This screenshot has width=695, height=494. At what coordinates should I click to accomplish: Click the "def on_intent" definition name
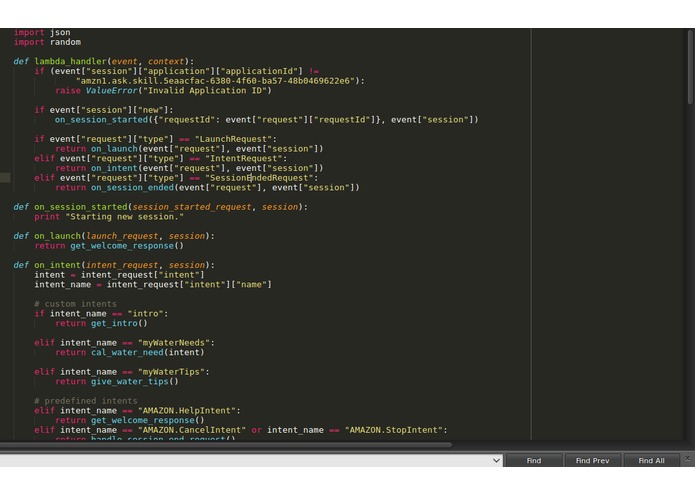point(58,265)
